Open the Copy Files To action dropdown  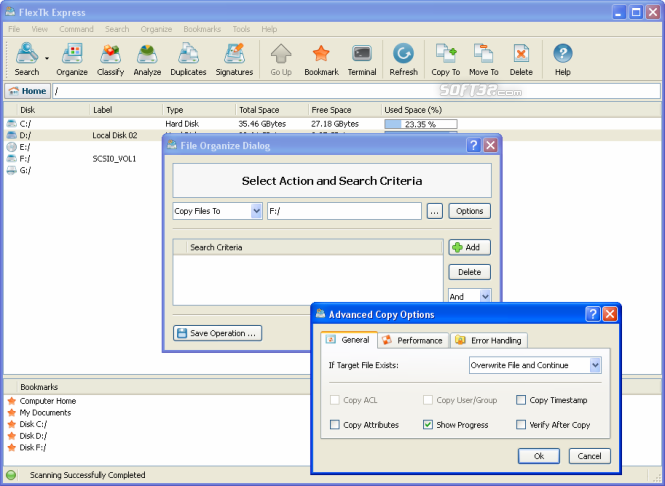coord(218,211)
